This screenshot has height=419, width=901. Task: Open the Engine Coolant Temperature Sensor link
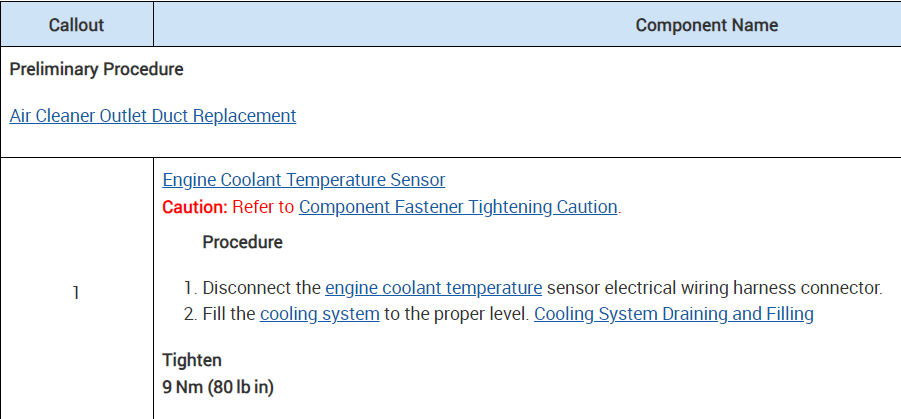(303, 180)
